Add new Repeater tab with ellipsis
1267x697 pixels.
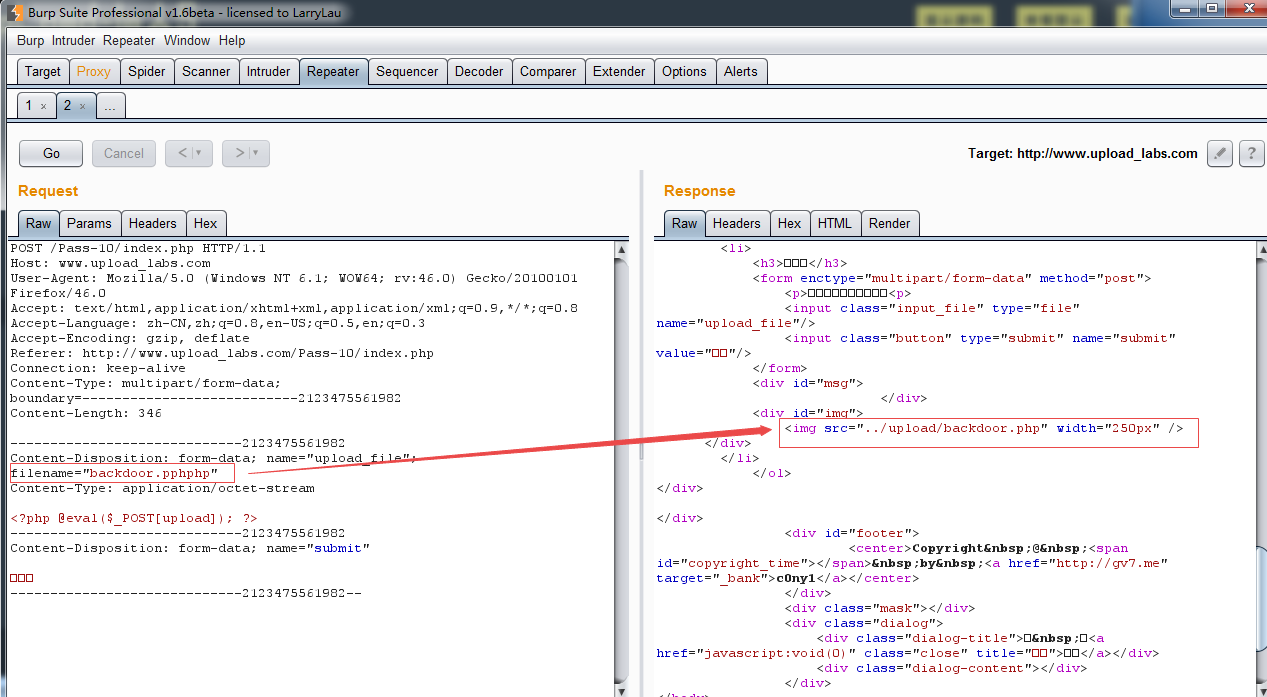click(110, 105)
